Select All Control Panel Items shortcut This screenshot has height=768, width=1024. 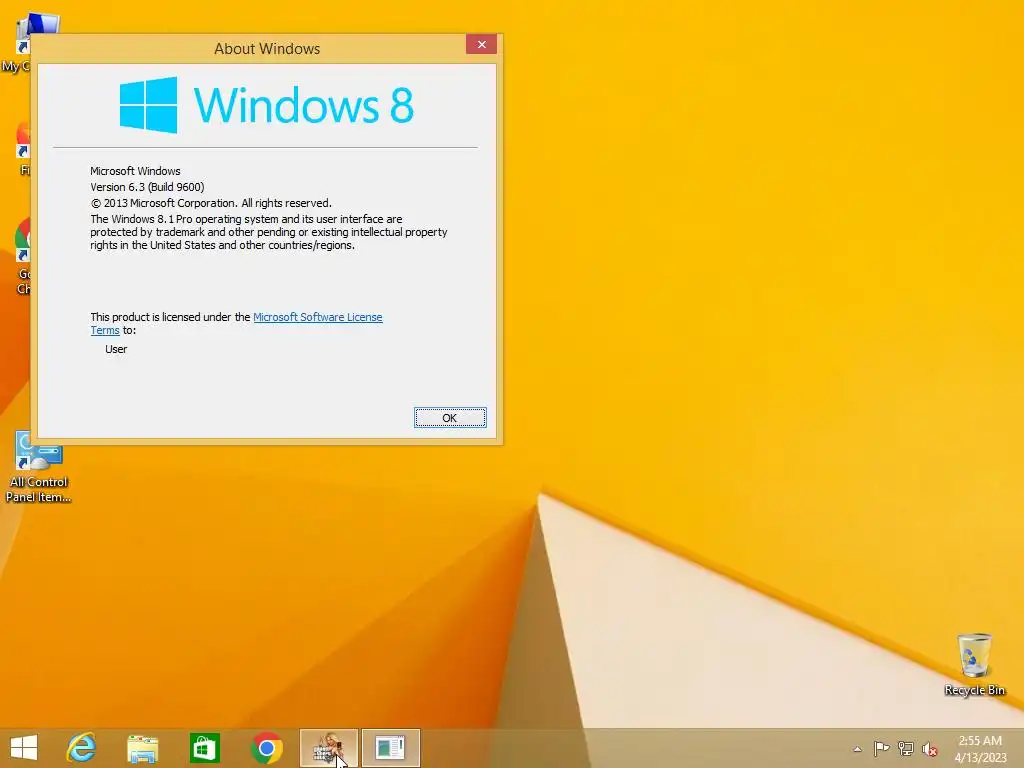coord(39,467)
